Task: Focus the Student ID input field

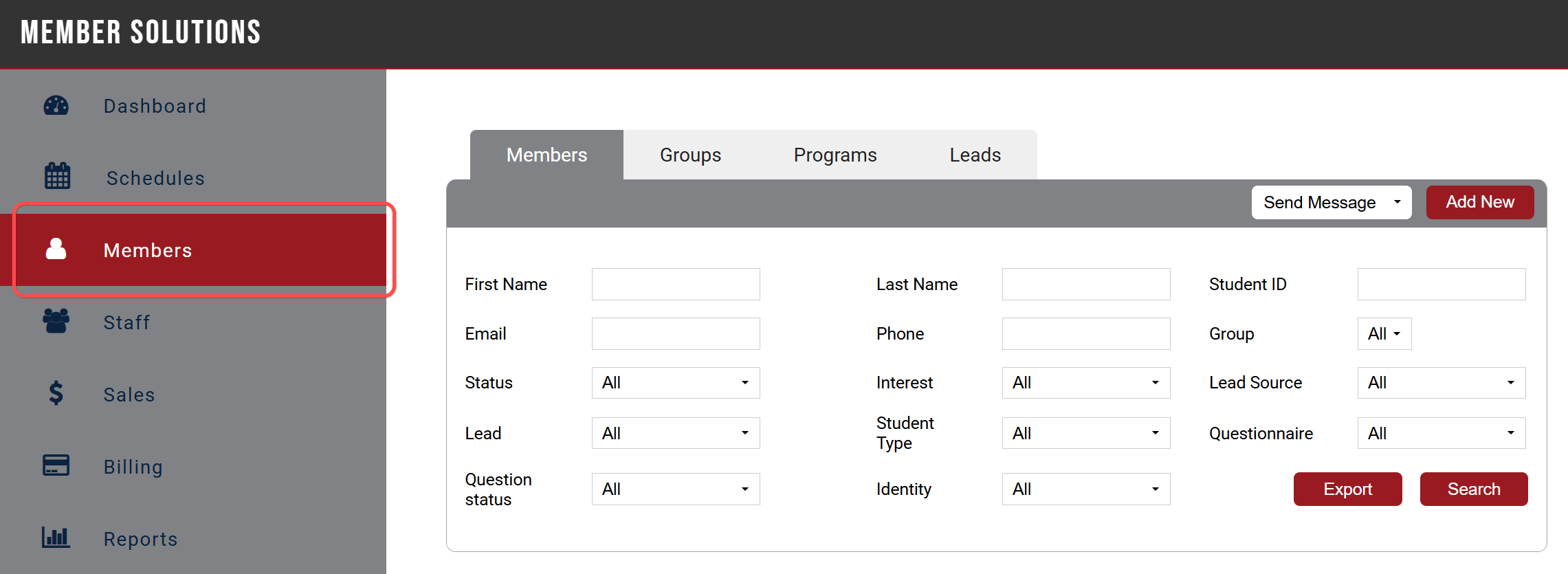Action: point(1442,284)
